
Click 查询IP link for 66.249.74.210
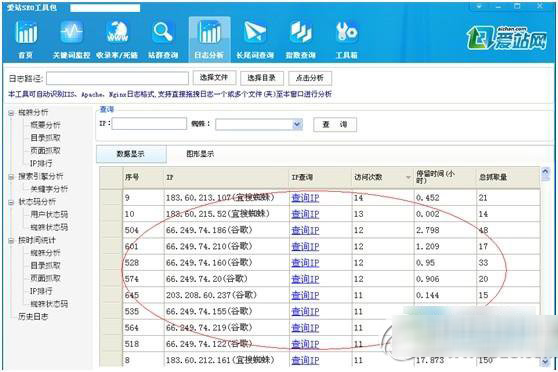(x=305, y=247)
